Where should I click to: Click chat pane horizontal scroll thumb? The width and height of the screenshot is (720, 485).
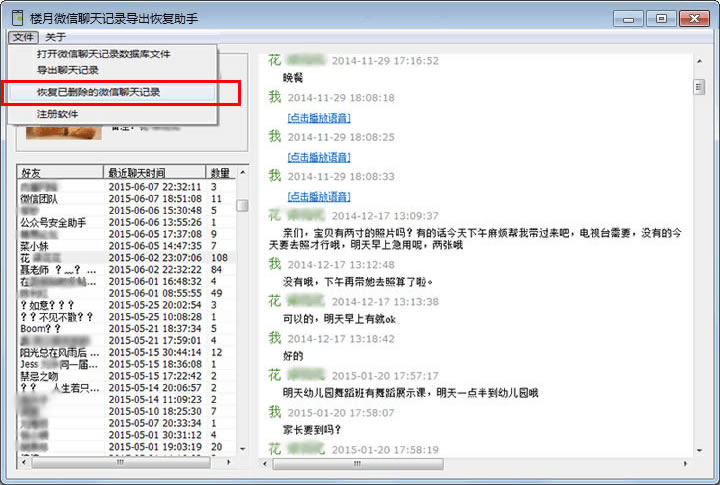point(358,464)
